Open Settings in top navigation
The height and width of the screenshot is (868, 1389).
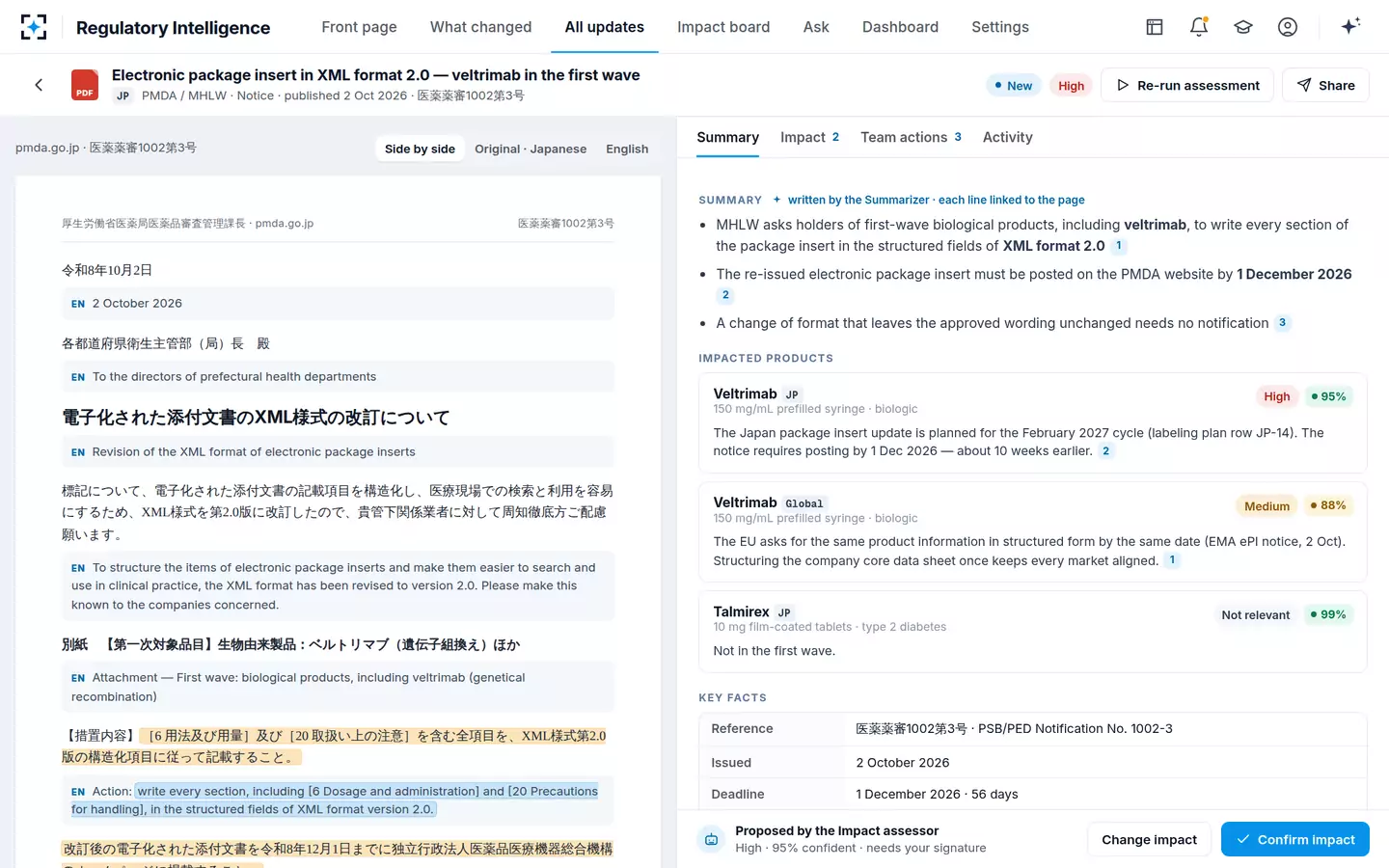(1000, 27)
